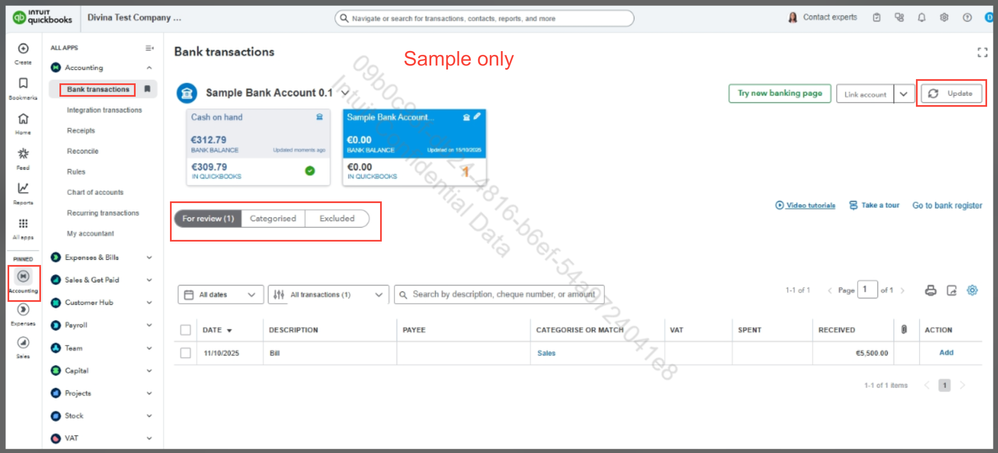Expand the Payroll section
This screenshot has height=453, width=998.
[x=150, y=325]
